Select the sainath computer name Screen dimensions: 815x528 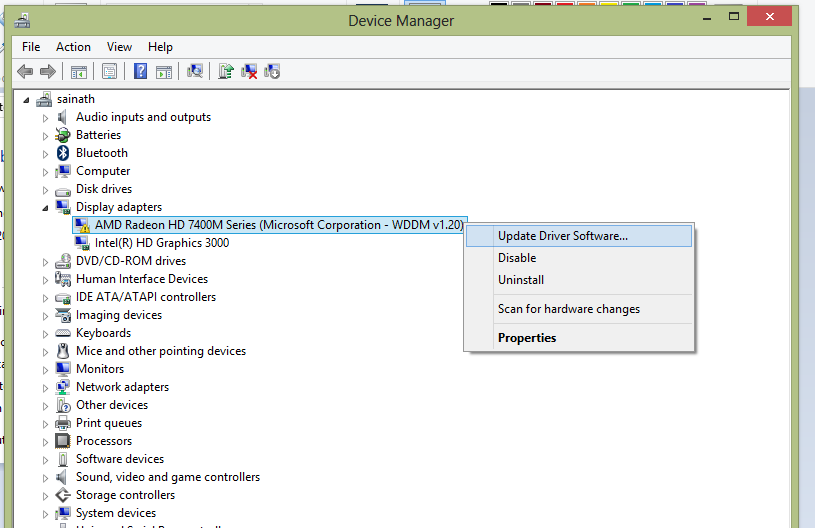[x=76, y=99]
